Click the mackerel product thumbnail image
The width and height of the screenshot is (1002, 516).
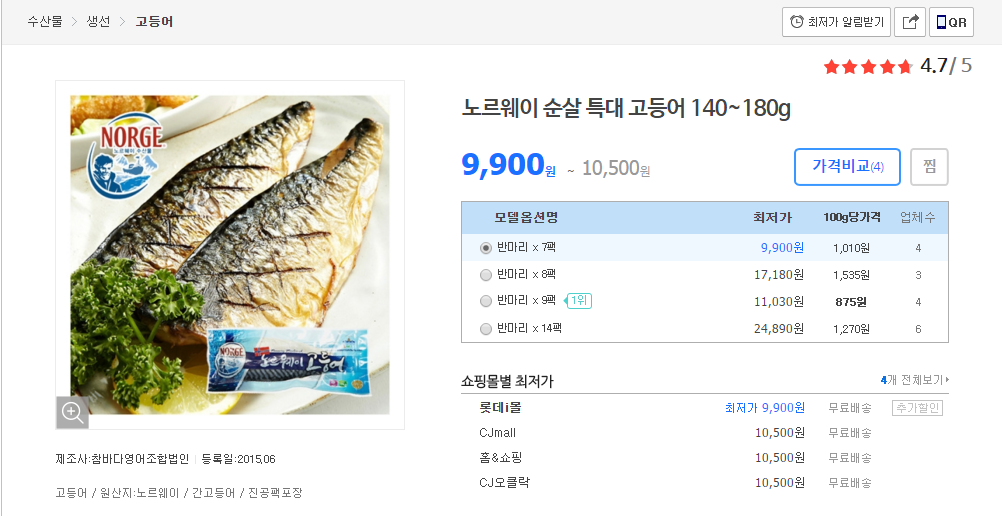[x=230, y=255]
